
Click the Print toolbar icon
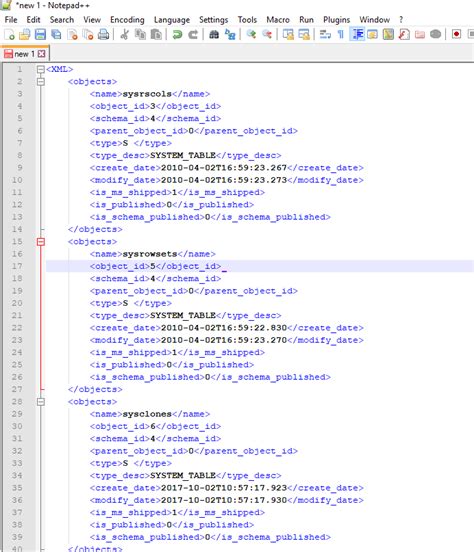[x=103, y=34]
